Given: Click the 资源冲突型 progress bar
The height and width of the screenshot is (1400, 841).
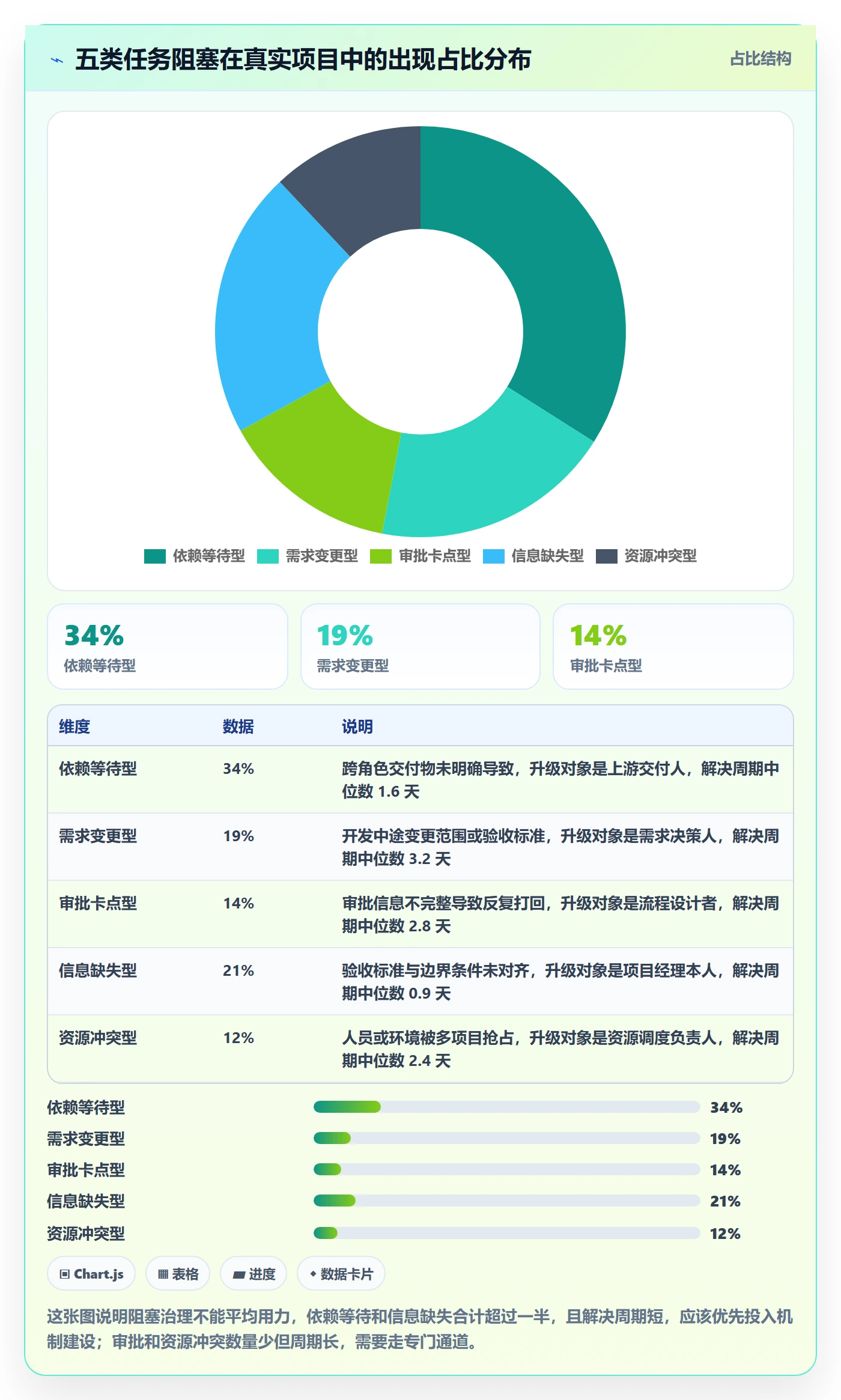Looking at the screenshot, I should coord(507,1233).
